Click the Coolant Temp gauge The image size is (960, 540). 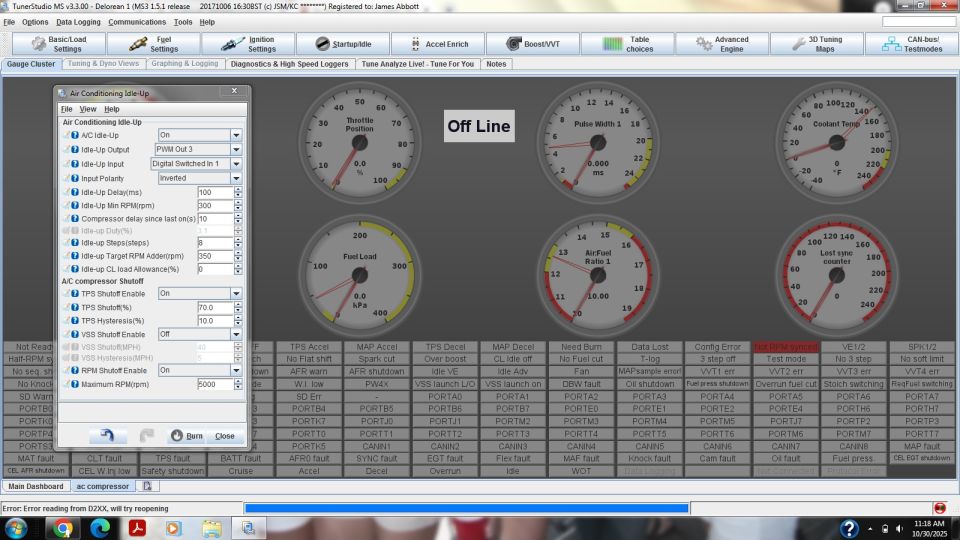(836, 143)
